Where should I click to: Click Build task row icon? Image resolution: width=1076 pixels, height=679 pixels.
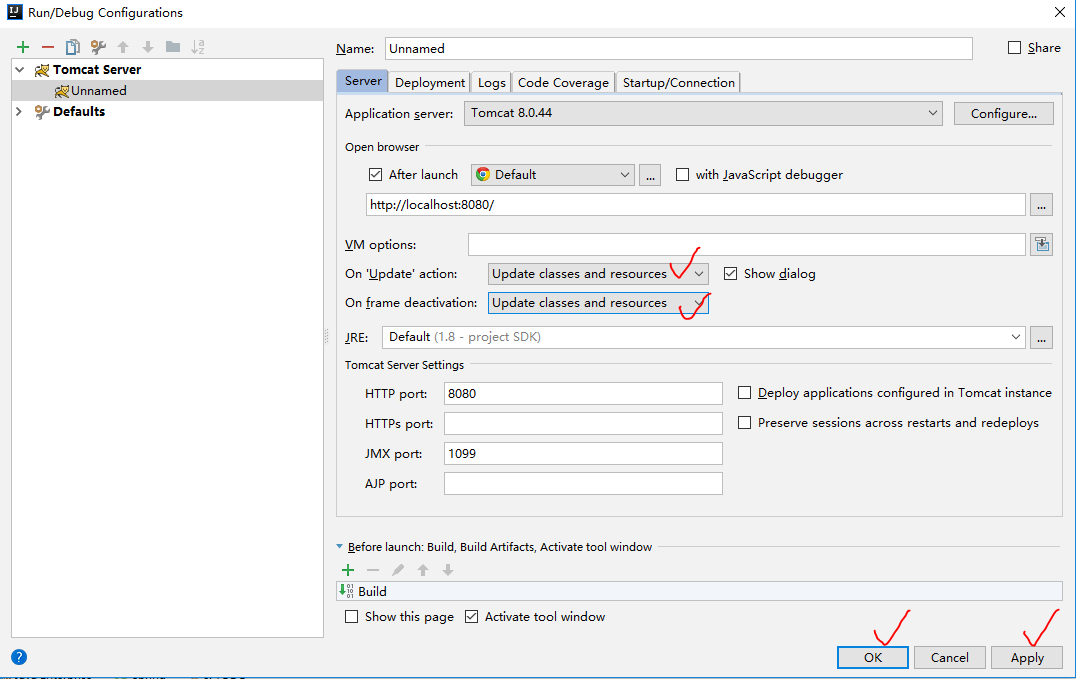click(x=347, y=590)
